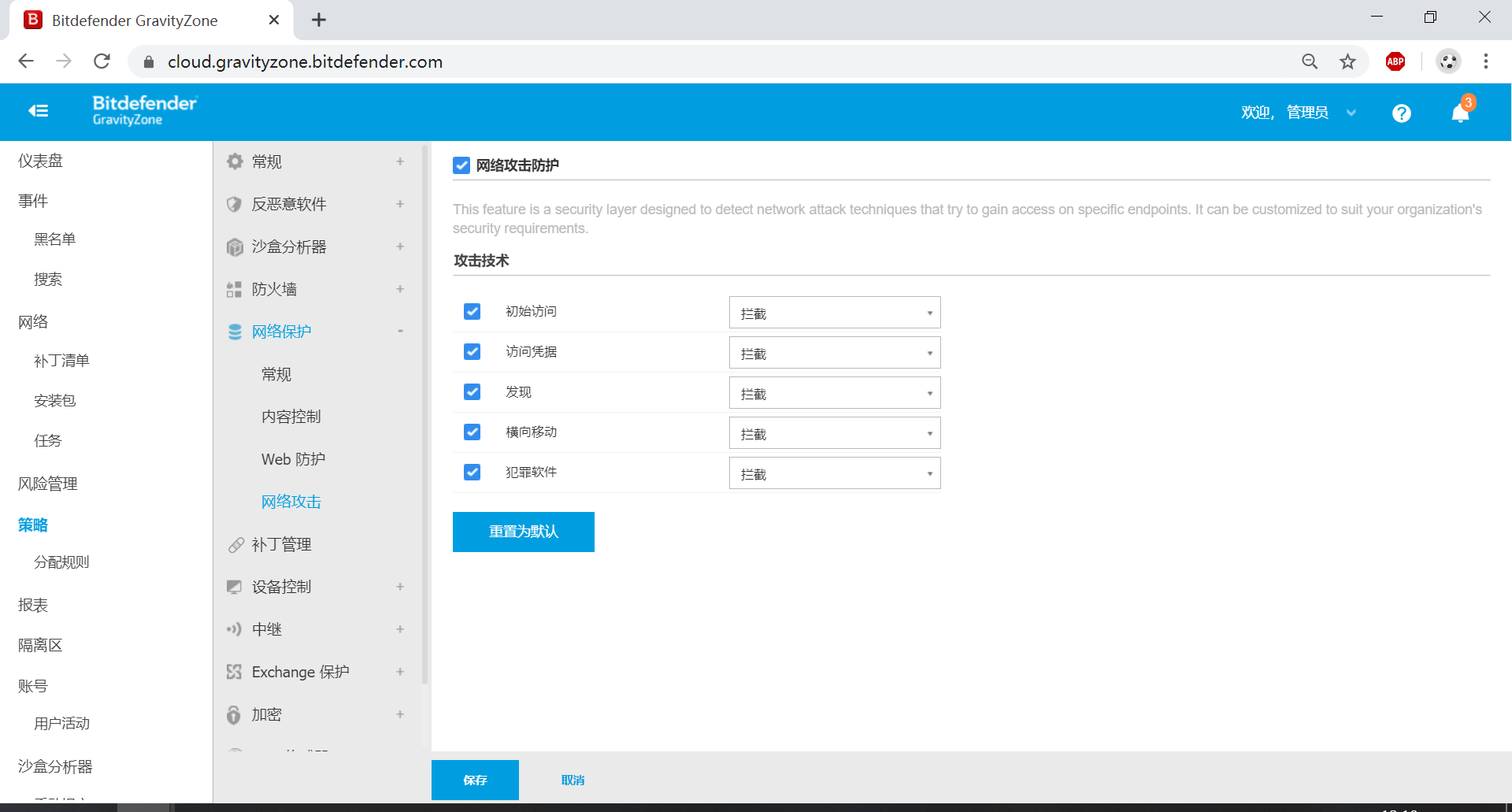This screenshot has height=812, width=1512.
Task: Open the browser three-dot menu
Action: [1486, 61]
